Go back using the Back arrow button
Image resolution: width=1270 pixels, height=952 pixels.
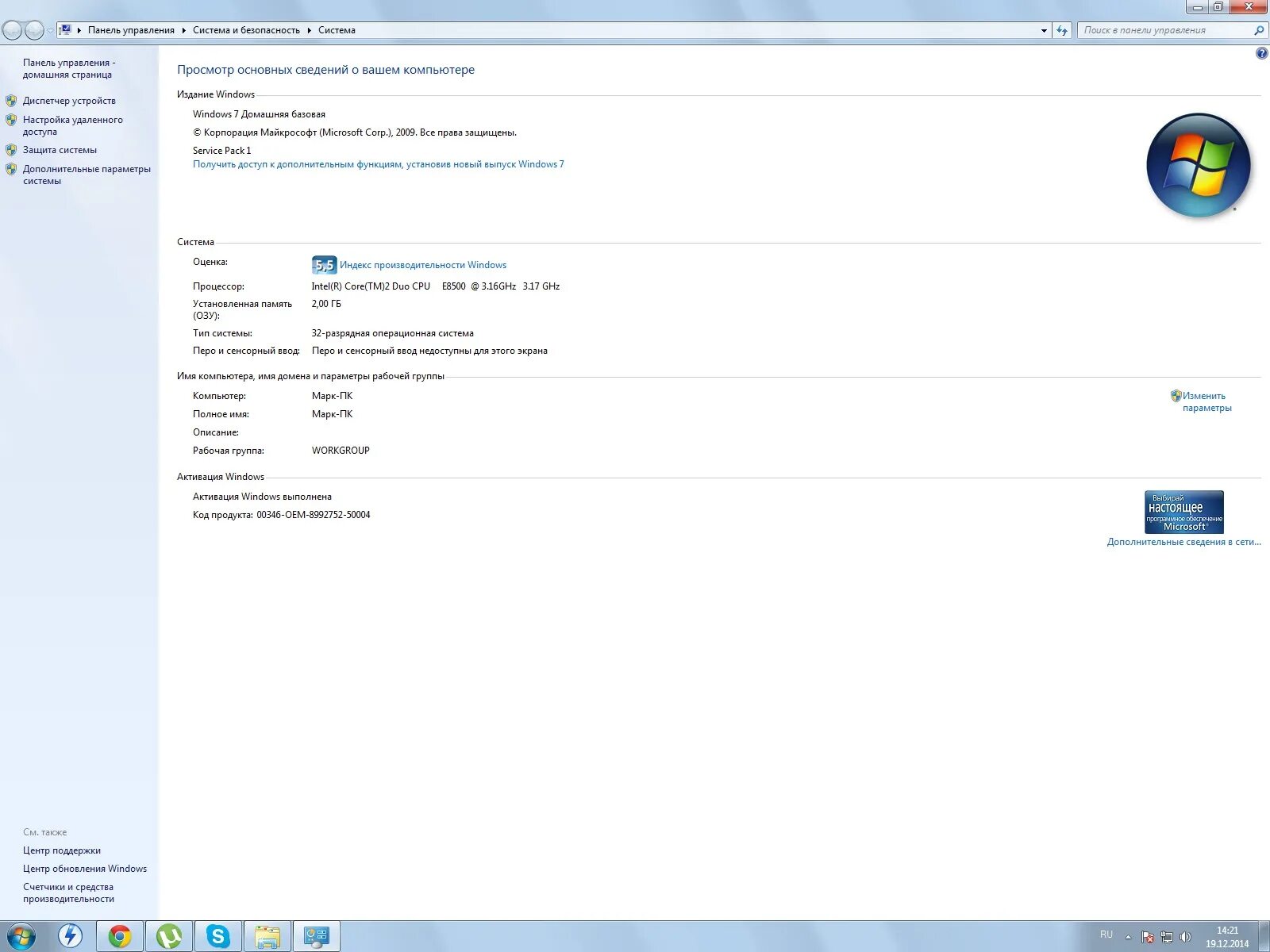(12, 30)
